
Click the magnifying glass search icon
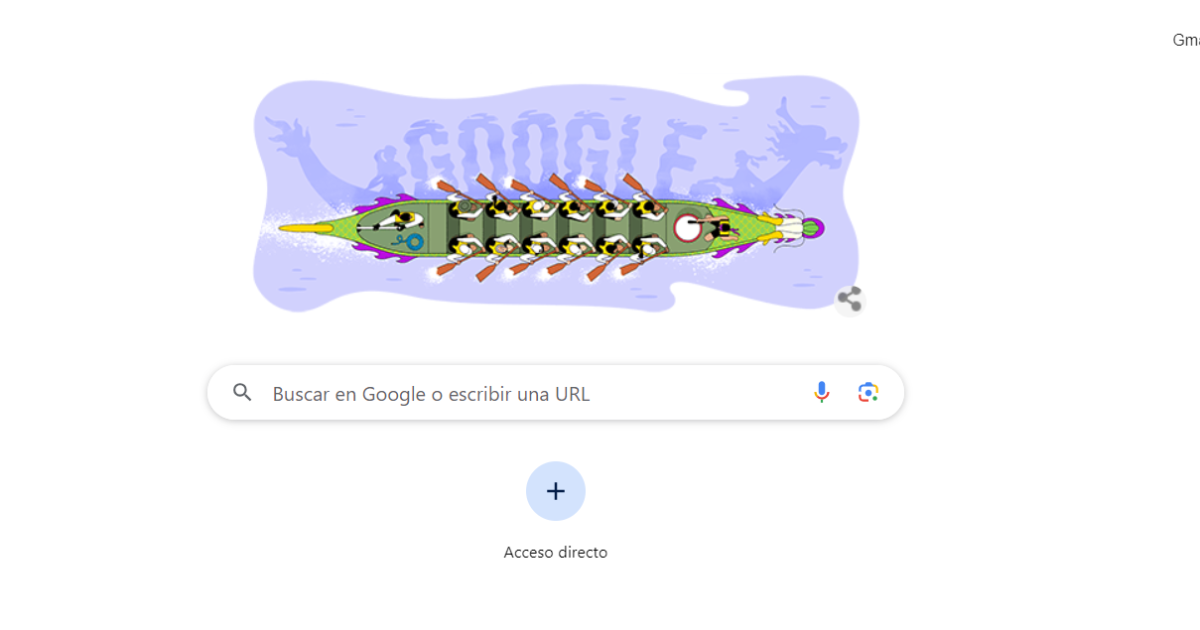coord(242,393)
